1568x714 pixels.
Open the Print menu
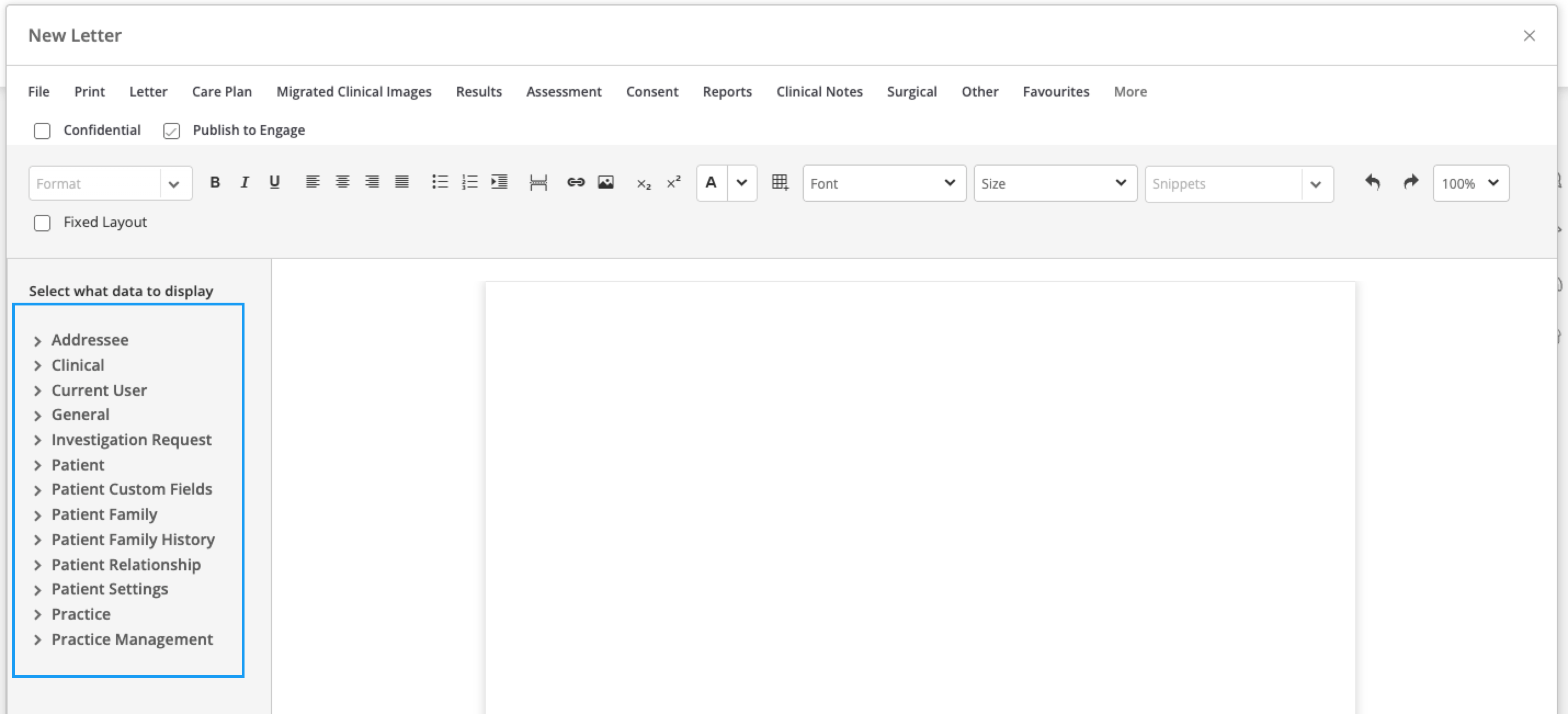[89, 92]
